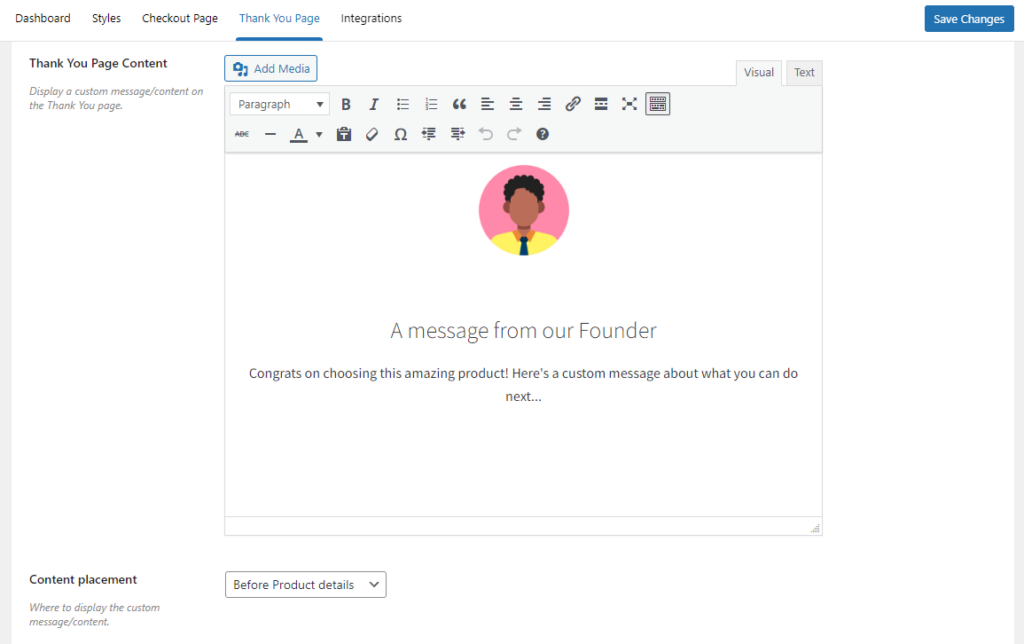Apply strikethrough formatting
Screen dimensions: 1024x644
pos(241,133)
